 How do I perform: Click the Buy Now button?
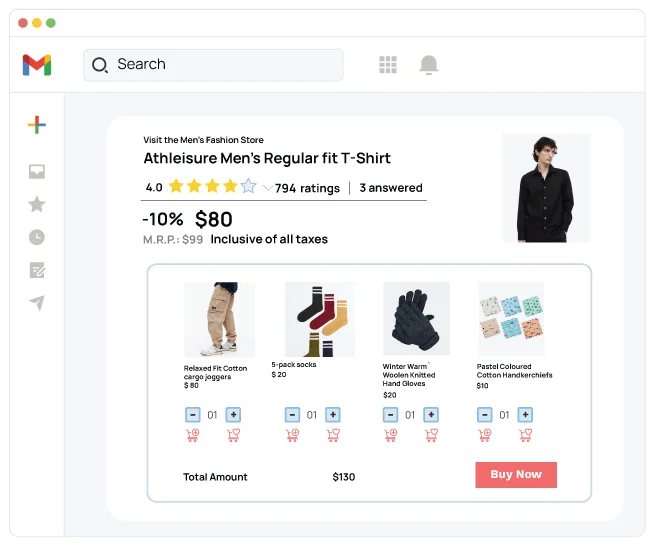point(515,475)
